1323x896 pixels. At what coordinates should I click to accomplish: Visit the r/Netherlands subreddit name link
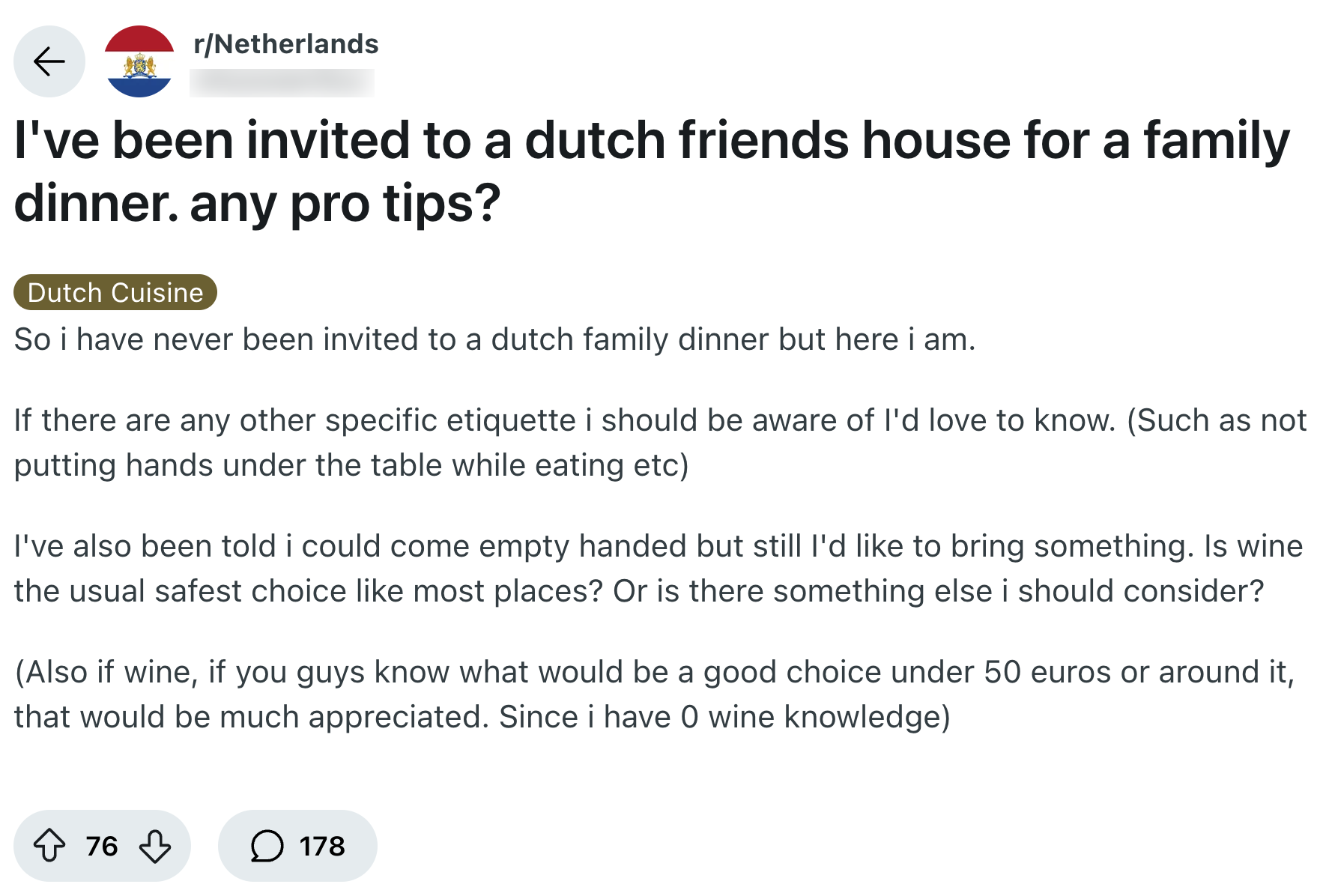285,44
